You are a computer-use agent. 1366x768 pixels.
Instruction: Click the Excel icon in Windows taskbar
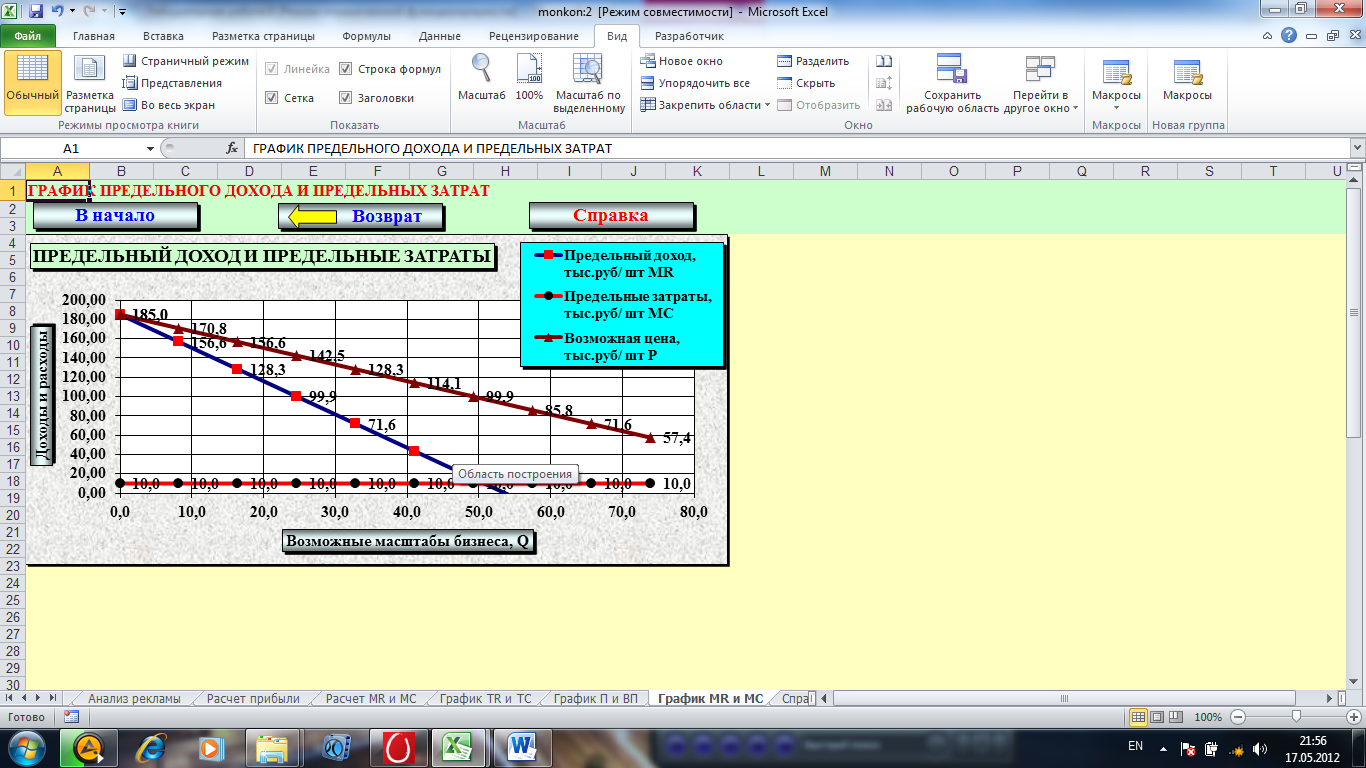point(457,747)
